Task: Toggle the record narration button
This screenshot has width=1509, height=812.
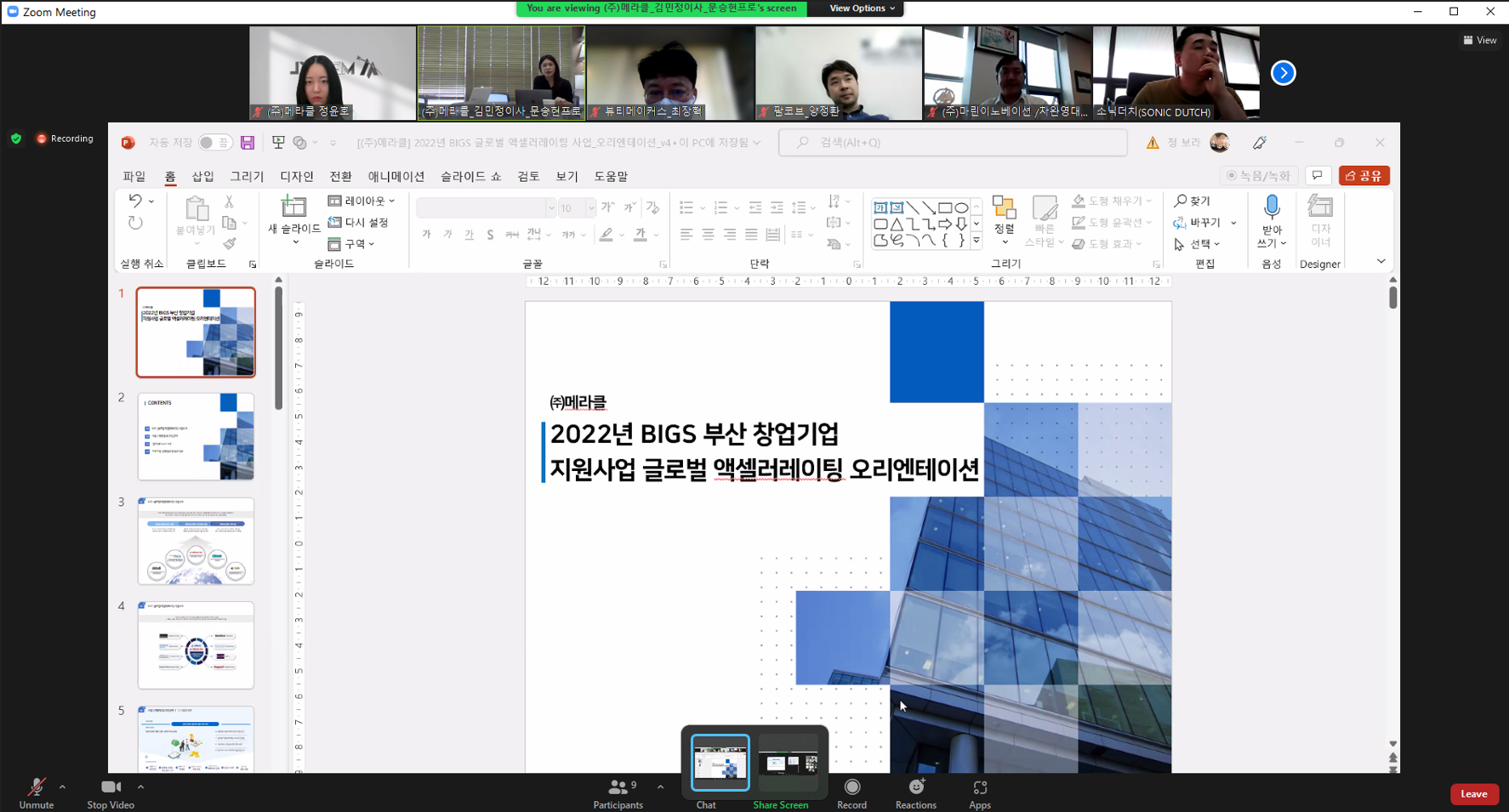Action: click(1258, 176)
